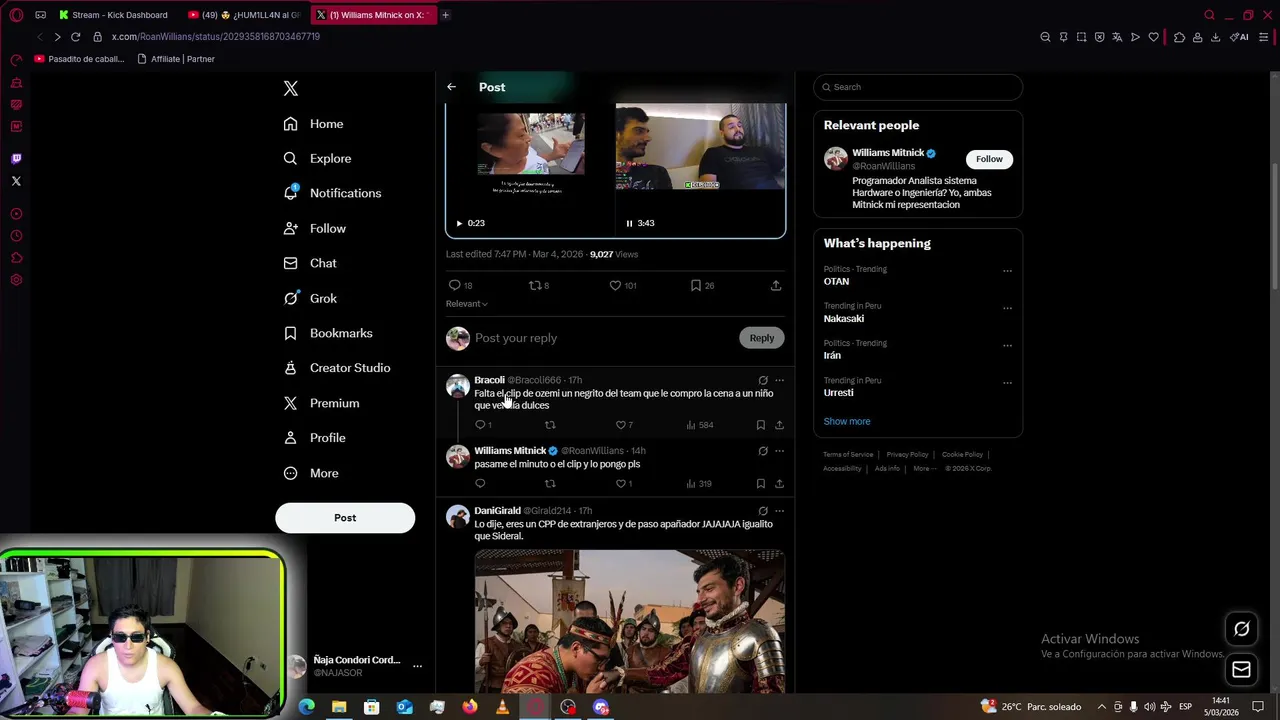Viewport: 1280px width, 720px height.
Task: Click the main post repost icon
Action: (x=535, y=285)
